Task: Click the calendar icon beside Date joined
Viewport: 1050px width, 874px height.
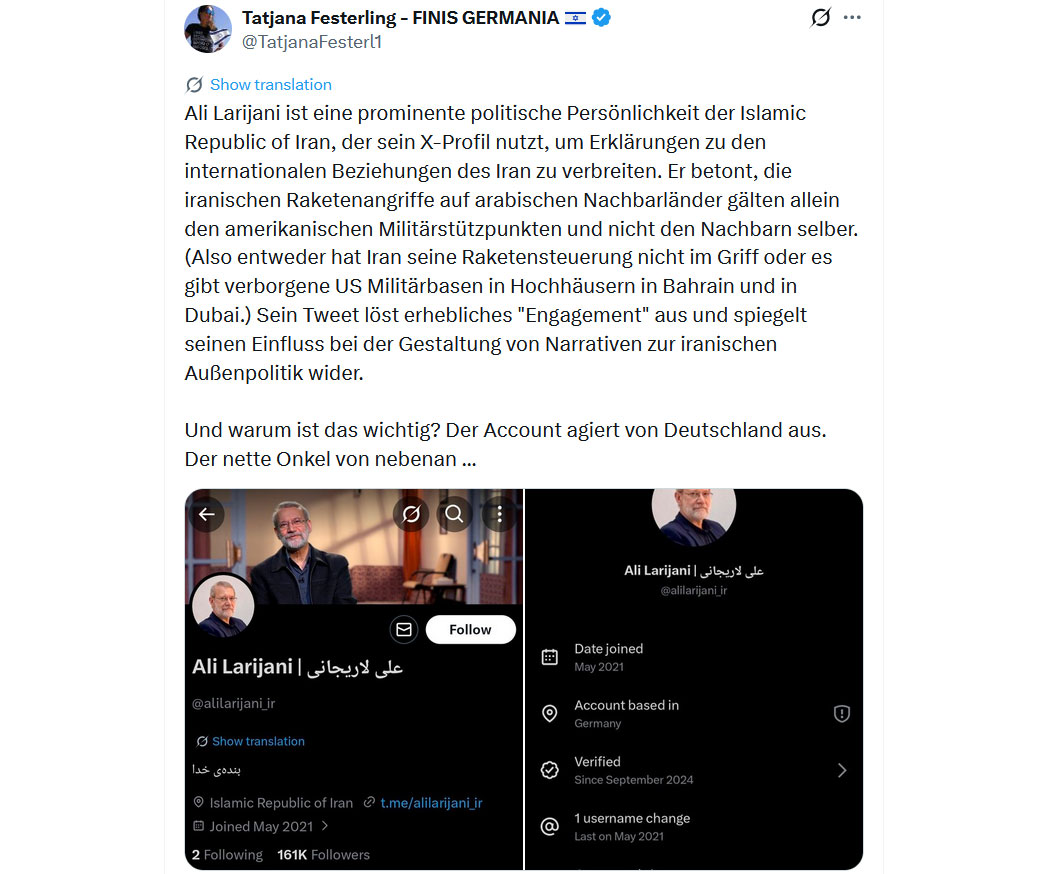Action: [x=549, y=657]
